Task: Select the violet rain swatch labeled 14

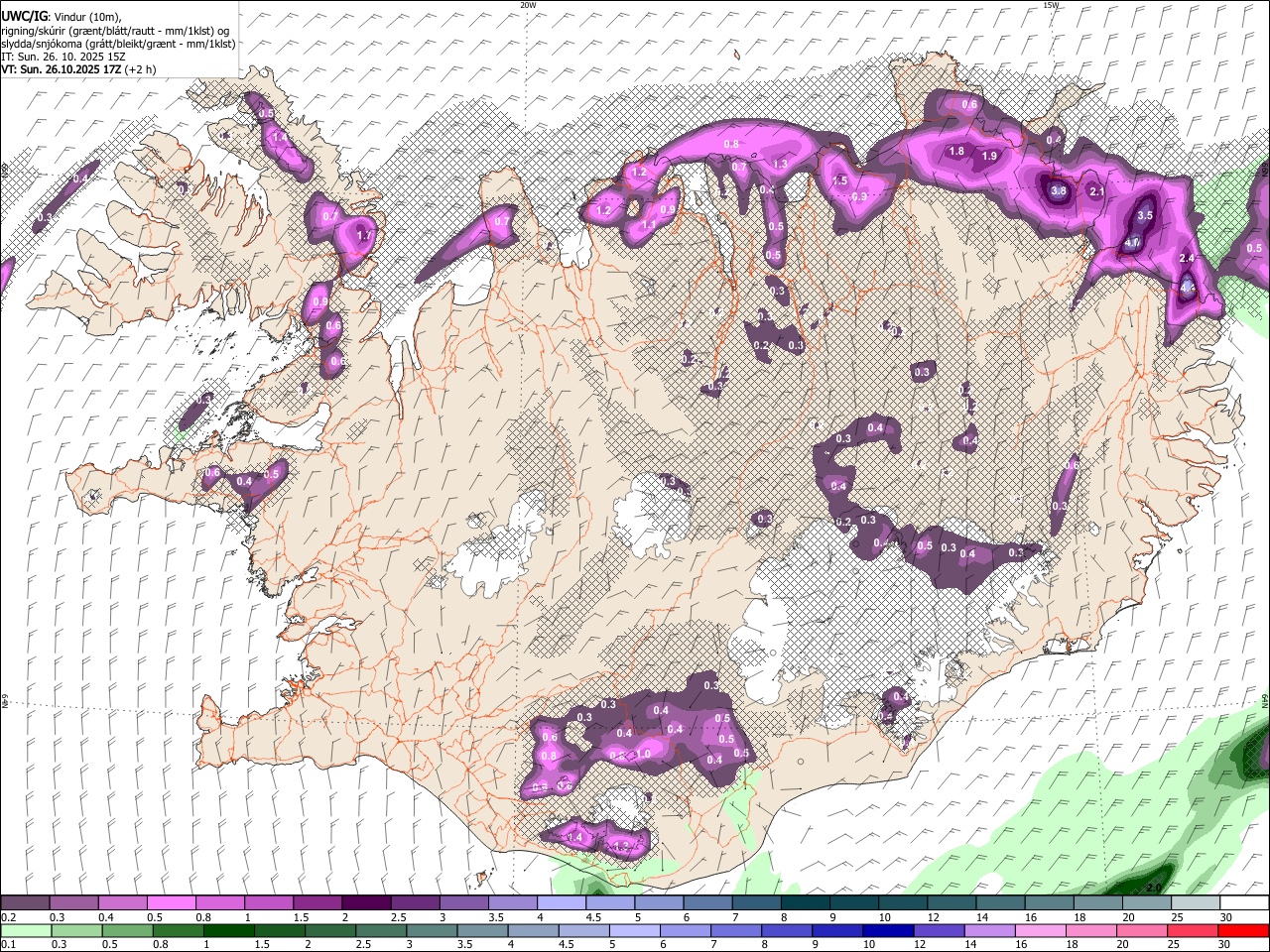Action: coord(989,930)
